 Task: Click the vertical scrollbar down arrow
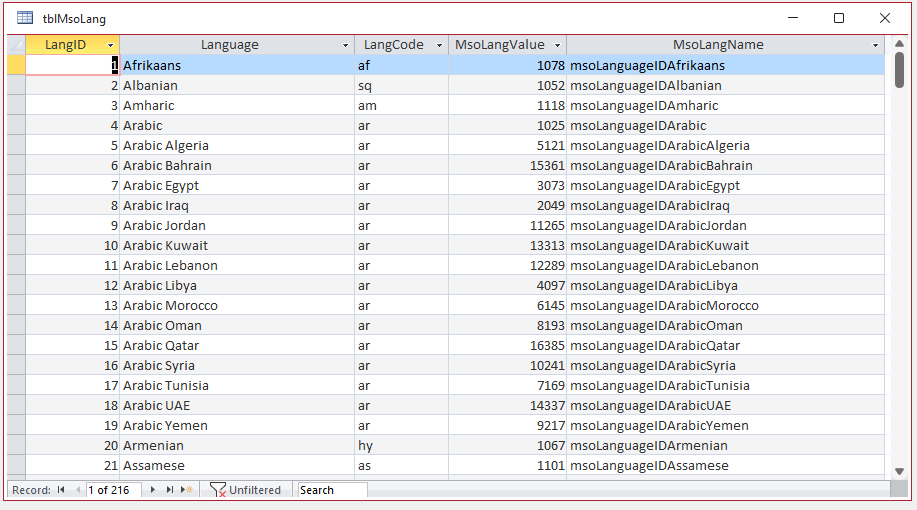pos(899,471)
